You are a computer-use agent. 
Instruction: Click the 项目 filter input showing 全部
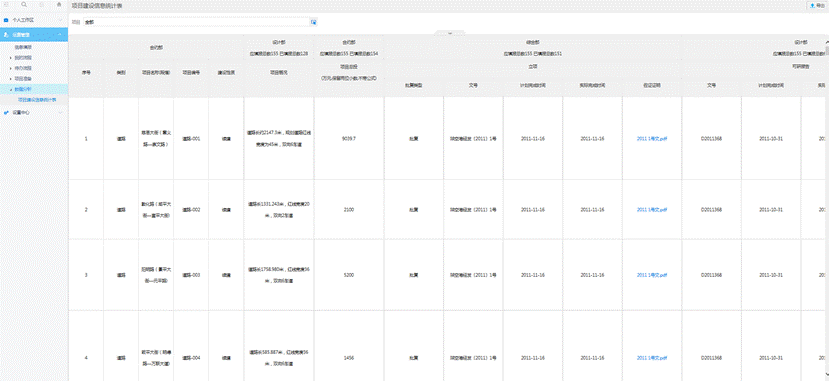(197, 22)
